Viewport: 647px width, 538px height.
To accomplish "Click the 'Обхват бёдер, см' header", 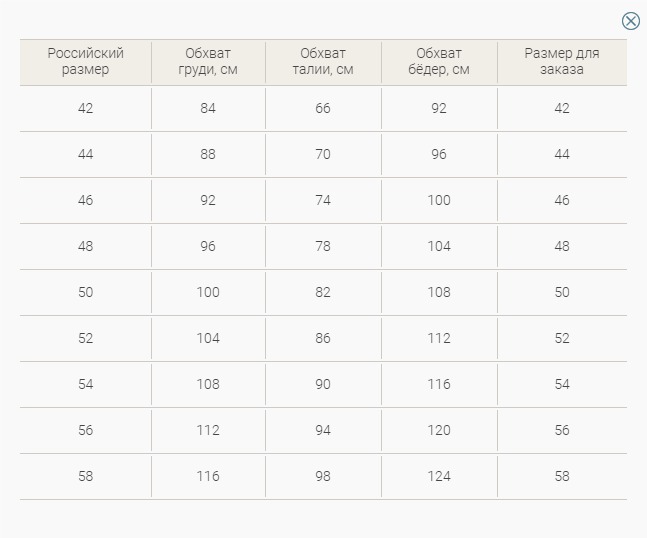I will click(x=439, y=62).
